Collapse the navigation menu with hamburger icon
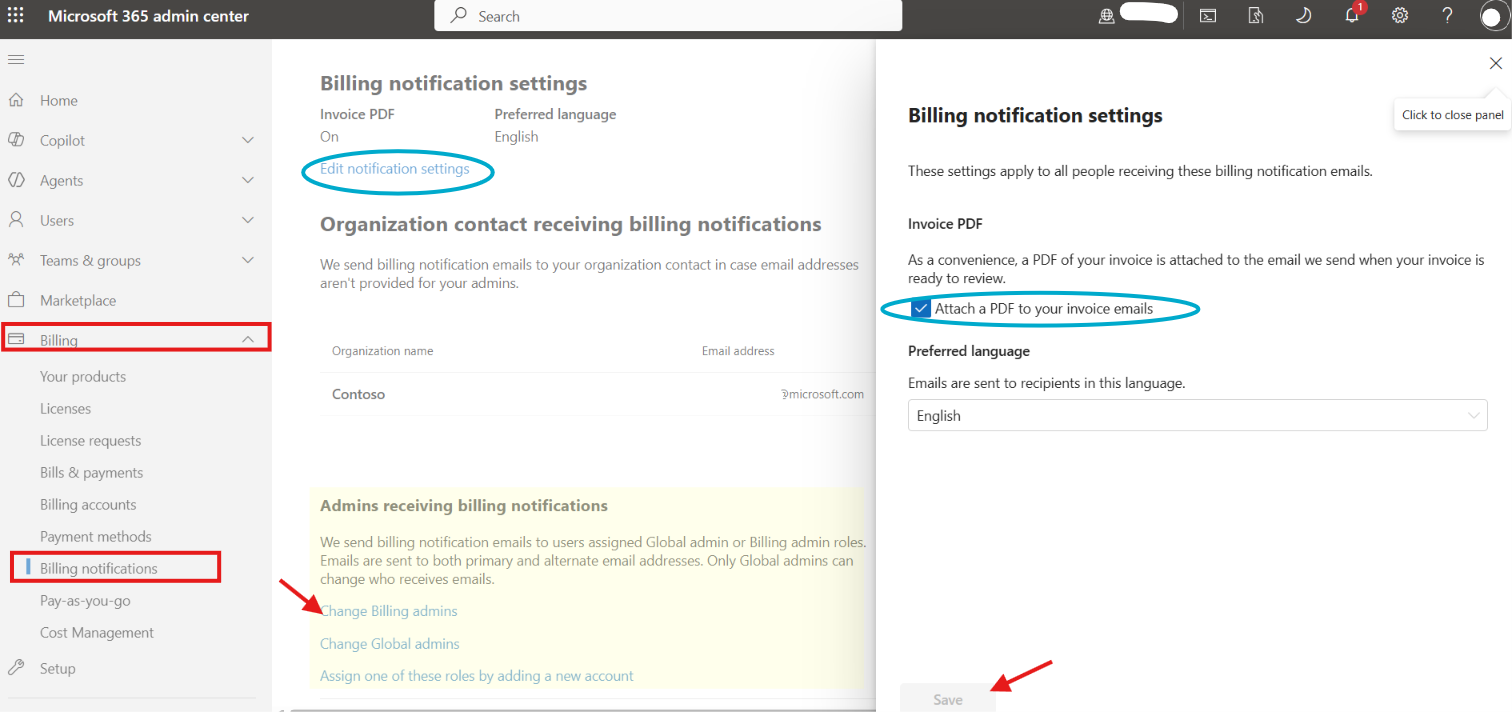The image size is (1512, 712). click(16, 60)
